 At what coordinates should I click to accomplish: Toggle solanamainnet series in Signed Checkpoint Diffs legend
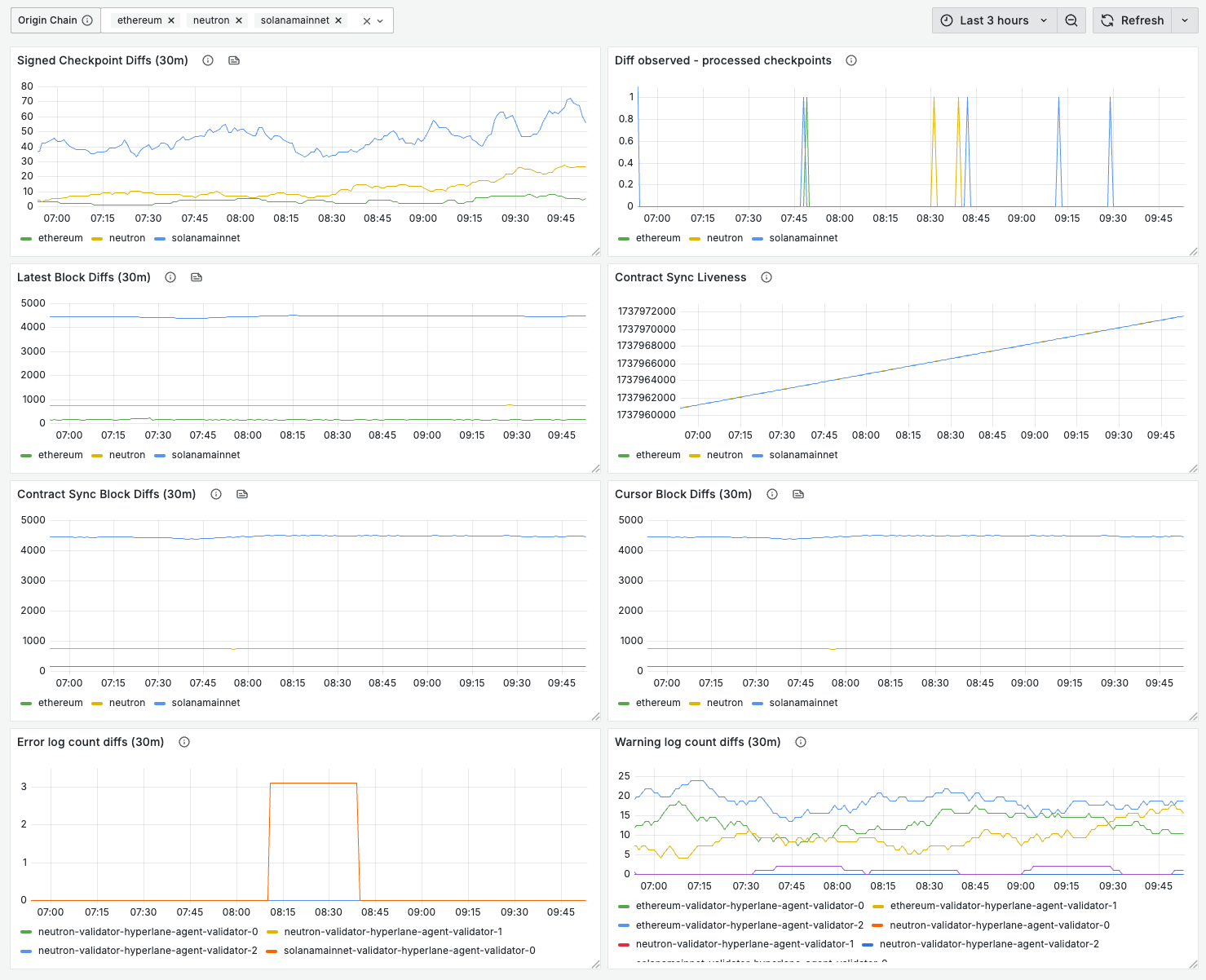(x=205, y=238)
